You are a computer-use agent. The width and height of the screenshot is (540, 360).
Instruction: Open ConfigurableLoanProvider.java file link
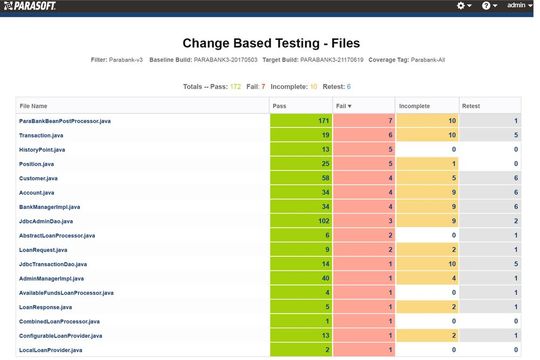pos(61,336)
